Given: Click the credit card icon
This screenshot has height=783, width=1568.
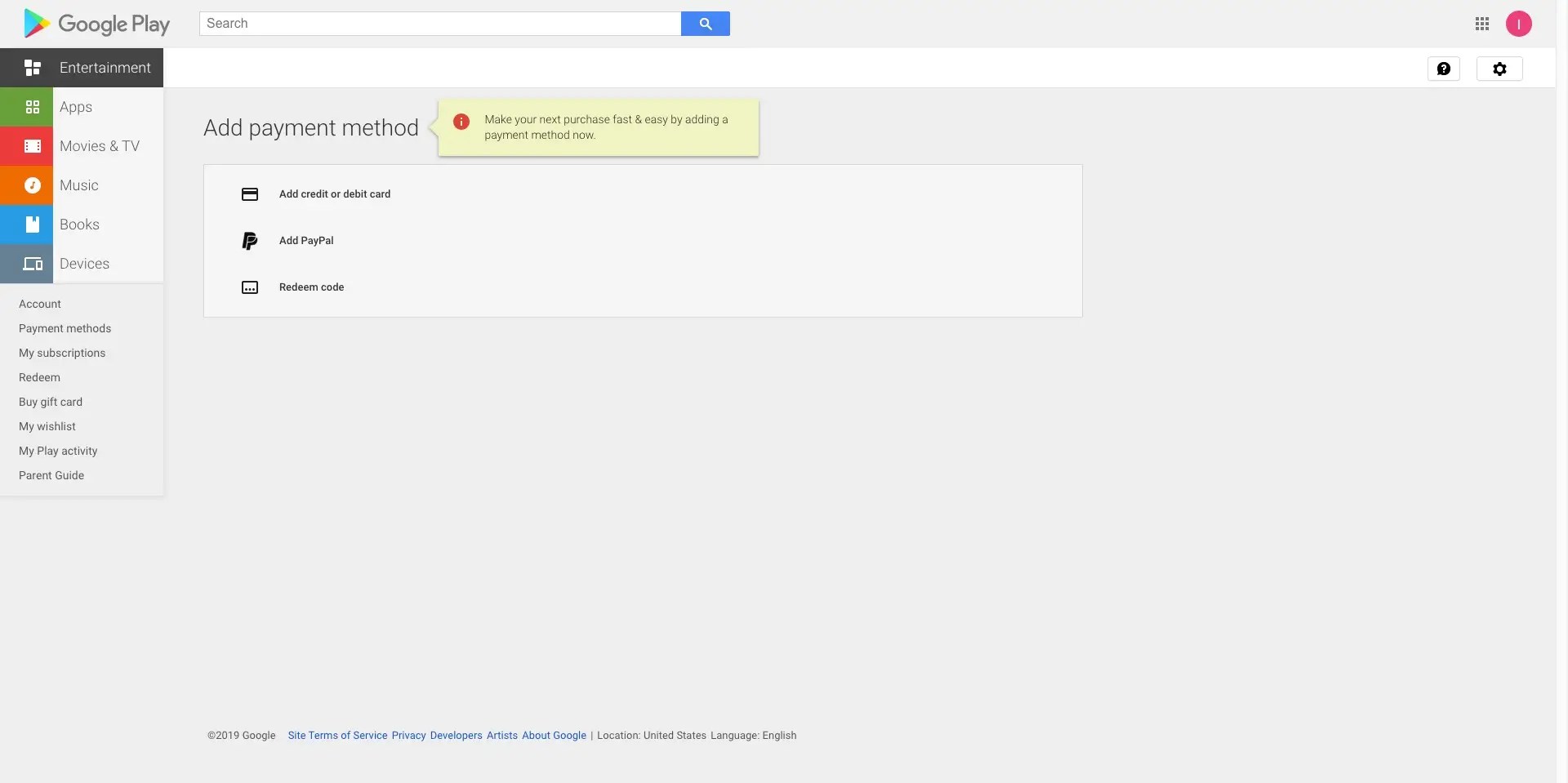Looking at the screenshot, I should pos(250,194).
